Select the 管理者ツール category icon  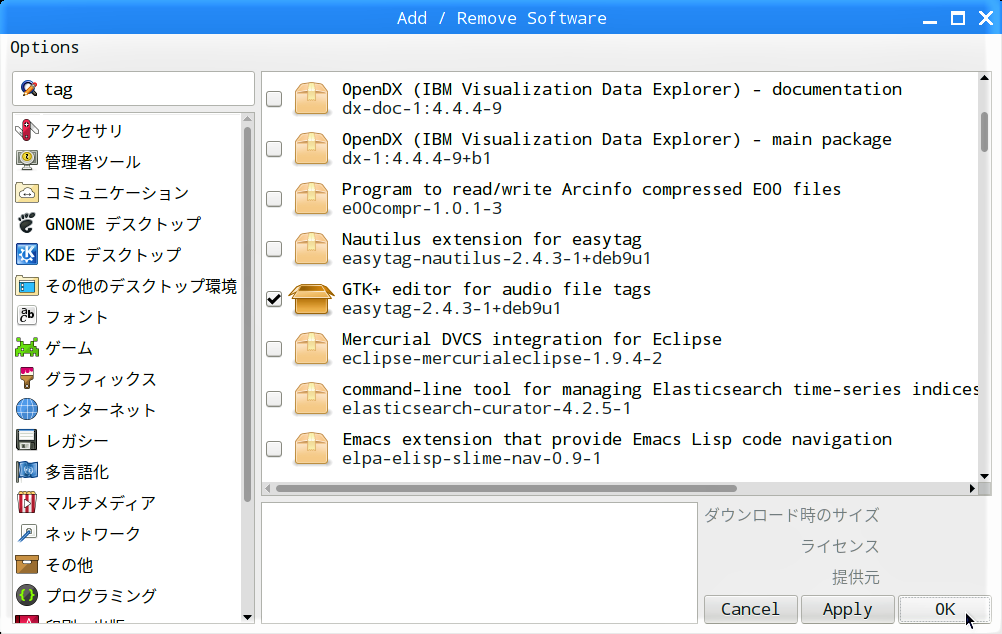click(x=27, y=161)
